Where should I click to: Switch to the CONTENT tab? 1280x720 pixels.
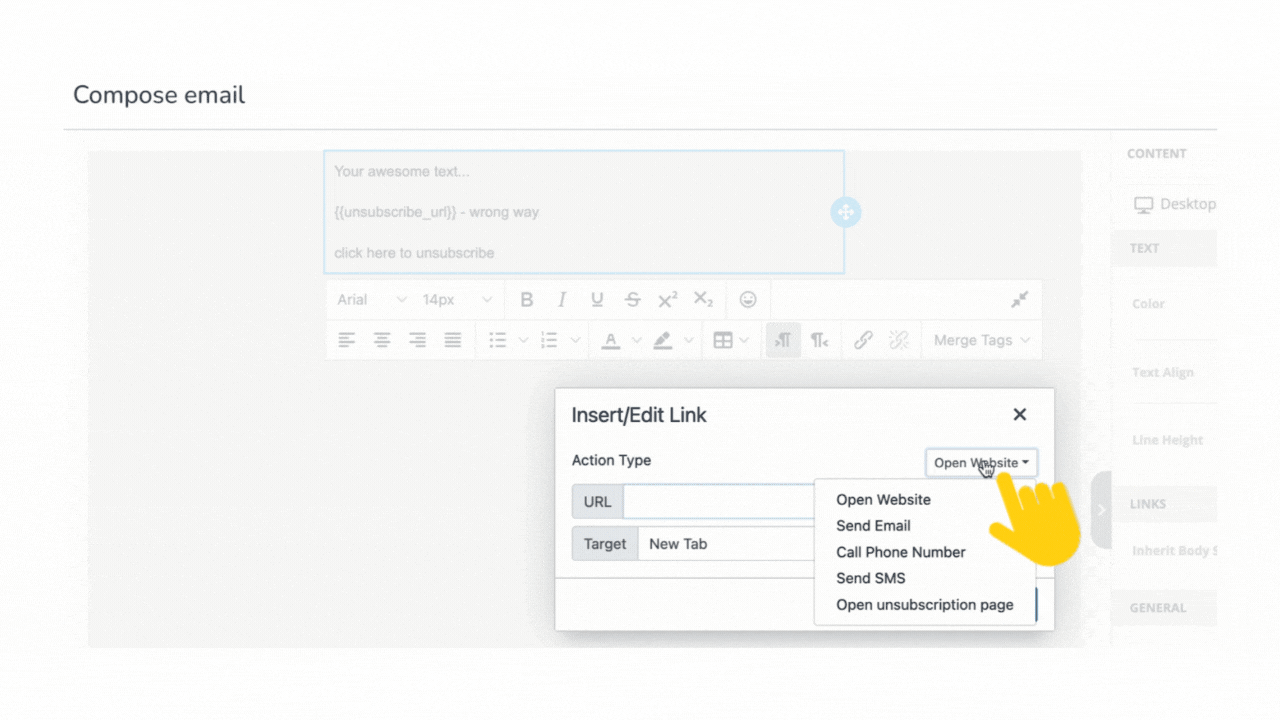1156,153
